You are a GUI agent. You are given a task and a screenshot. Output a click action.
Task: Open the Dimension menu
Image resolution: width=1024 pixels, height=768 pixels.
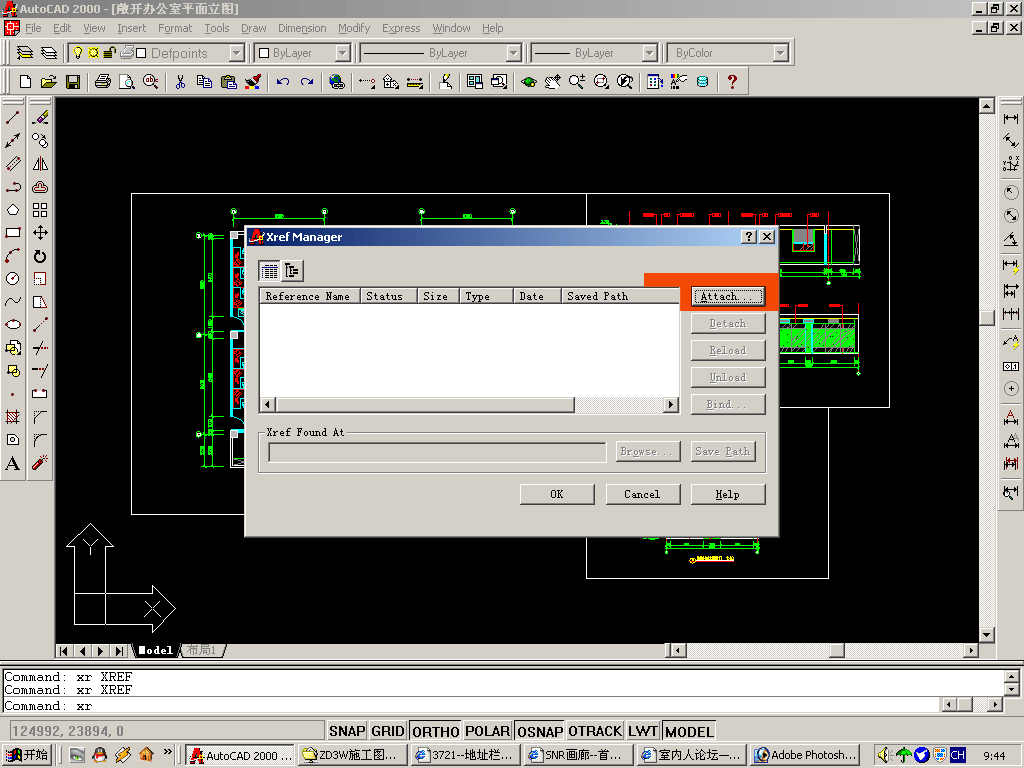(x=302, y=28)
